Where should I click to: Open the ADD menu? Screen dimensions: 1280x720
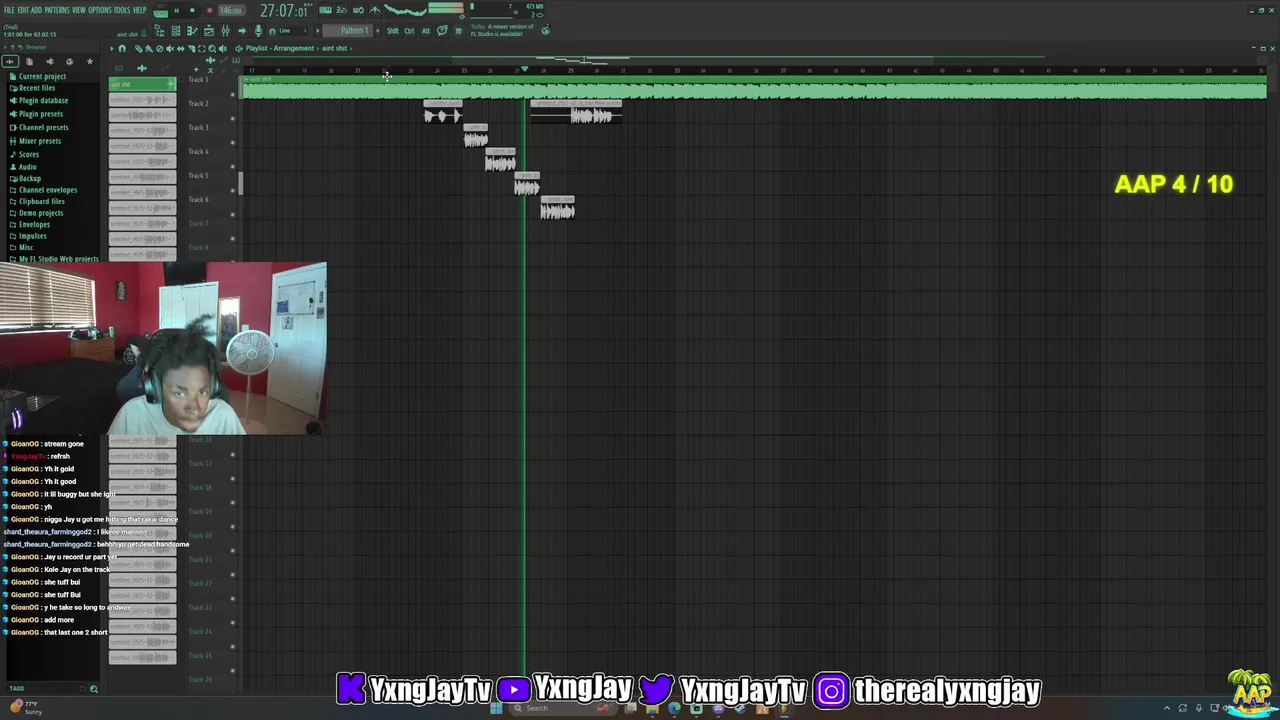[x=36, y=10]
